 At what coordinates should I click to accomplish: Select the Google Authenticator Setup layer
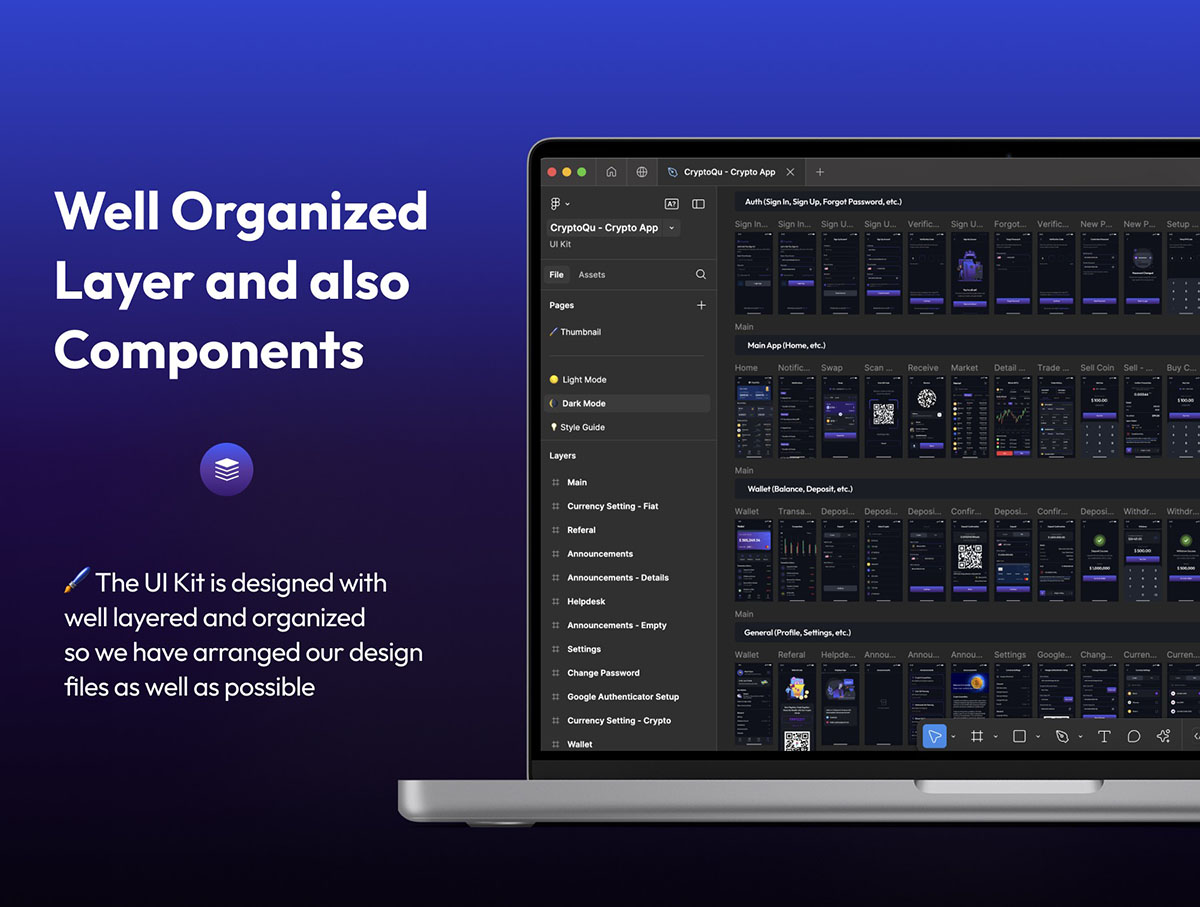pyautogui.click(x=623, y=697)
